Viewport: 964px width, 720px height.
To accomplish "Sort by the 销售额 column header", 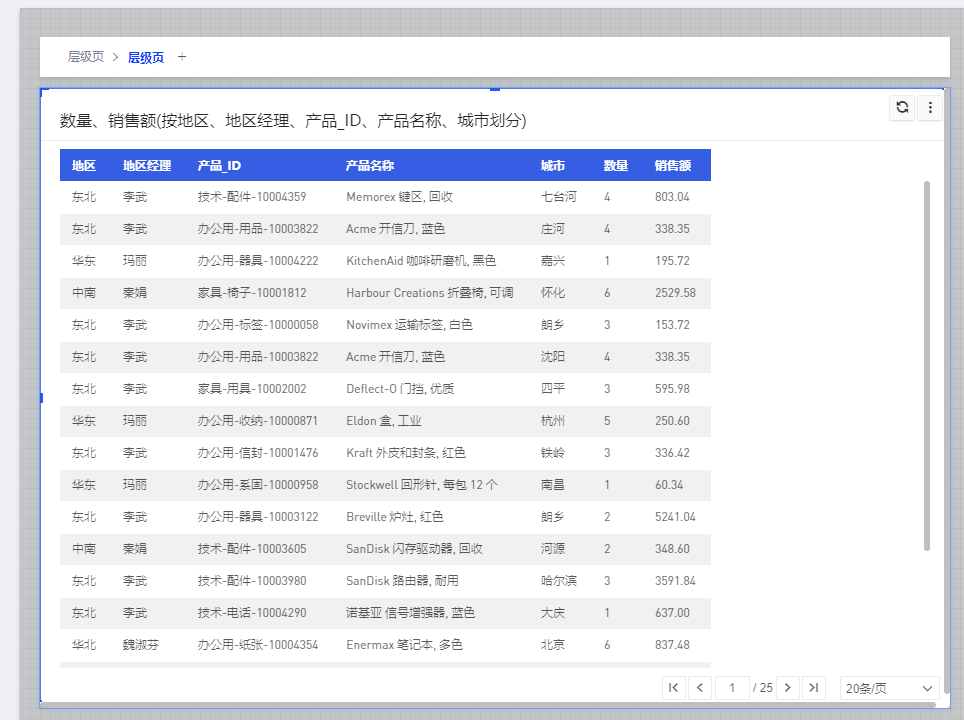I will pyautogui.click(x=673, y=165).
